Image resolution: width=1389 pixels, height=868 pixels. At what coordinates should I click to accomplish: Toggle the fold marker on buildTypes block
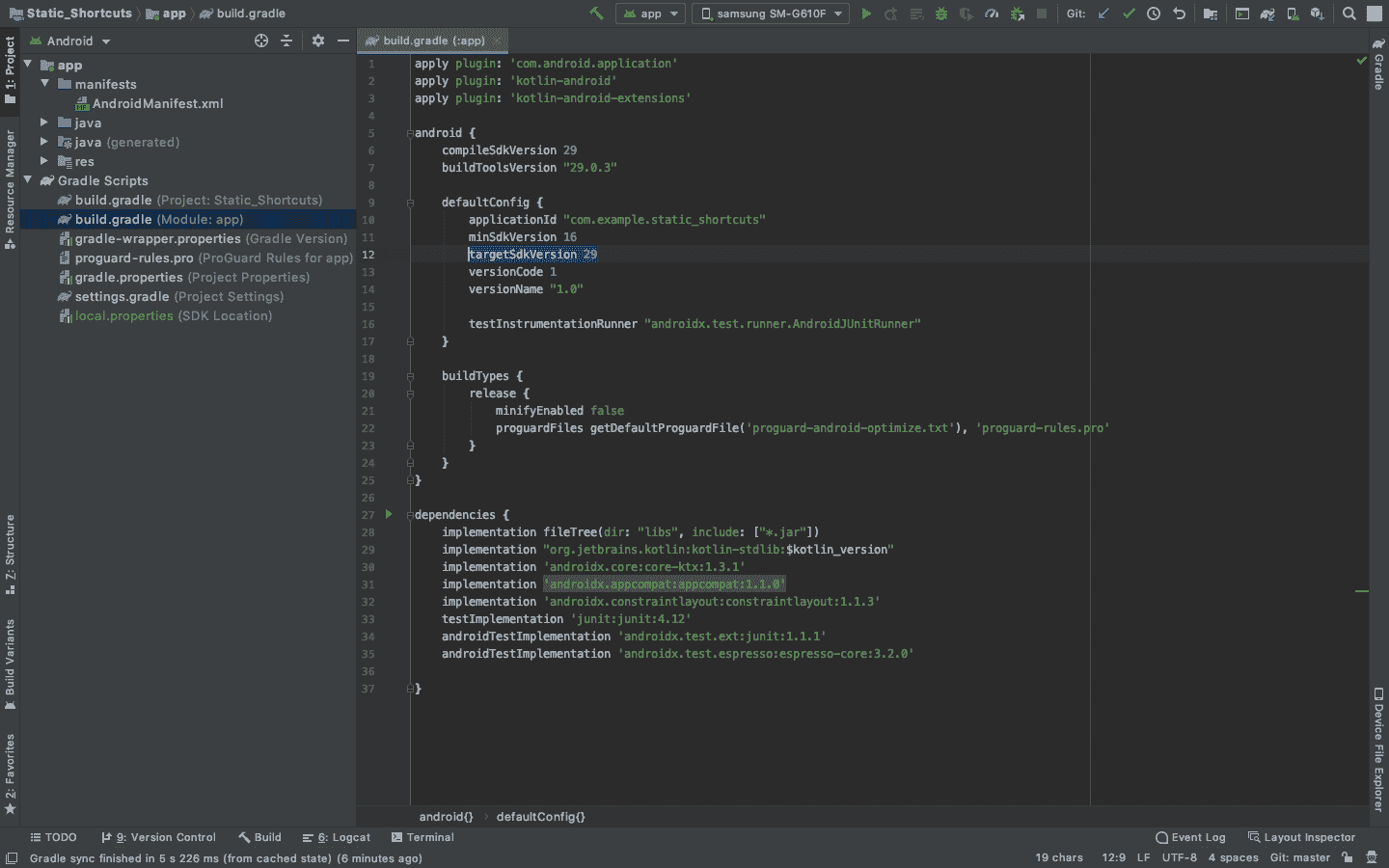pos(409,376)
